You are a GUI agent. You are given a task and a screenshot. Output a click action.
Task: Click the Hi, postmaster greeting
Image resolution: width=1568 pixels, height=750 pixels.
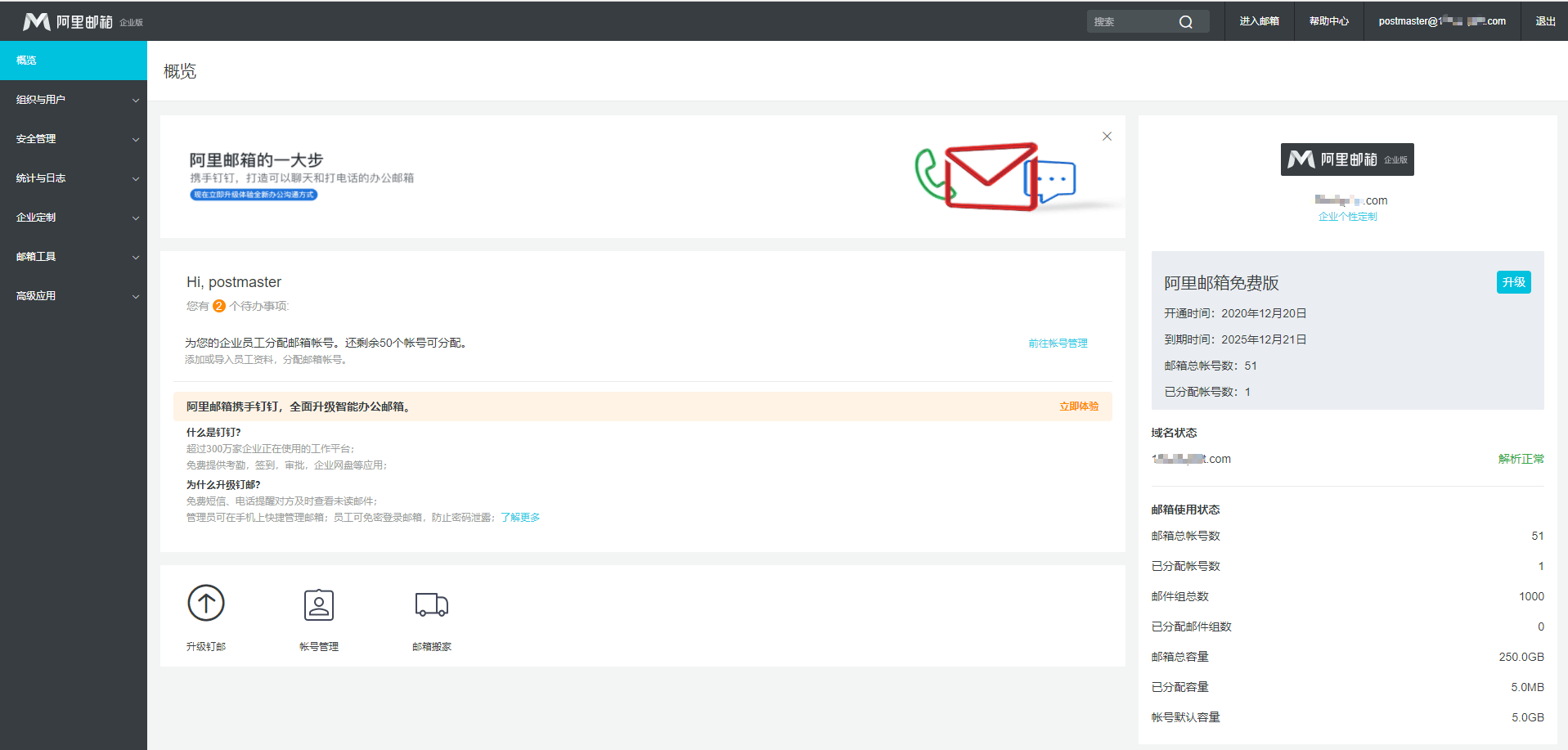(234, 282)
